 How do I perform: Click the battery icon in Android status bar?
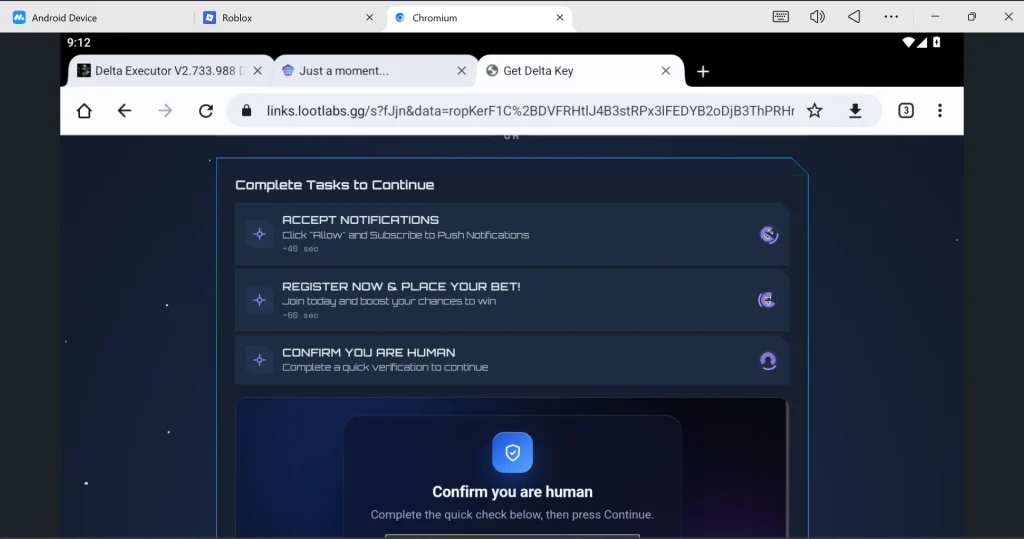point(936,42)
